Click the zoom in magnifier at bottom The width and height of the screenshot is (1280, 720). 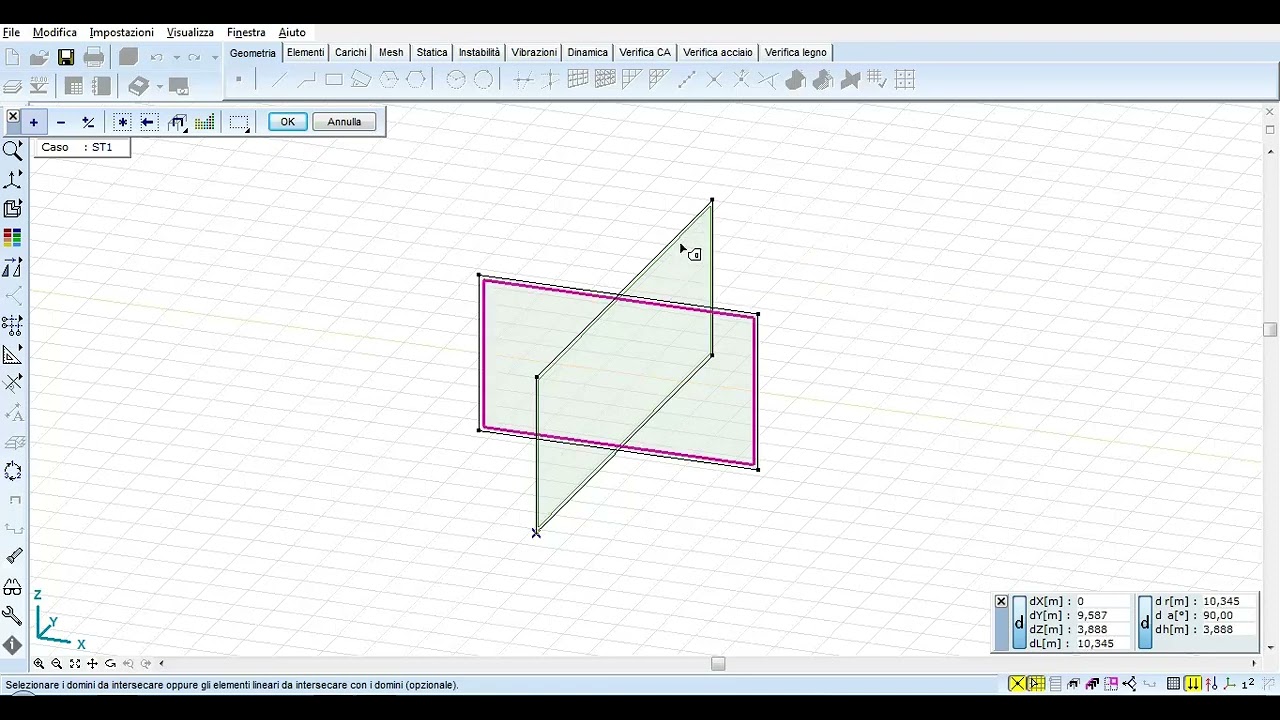pos(39,663)
